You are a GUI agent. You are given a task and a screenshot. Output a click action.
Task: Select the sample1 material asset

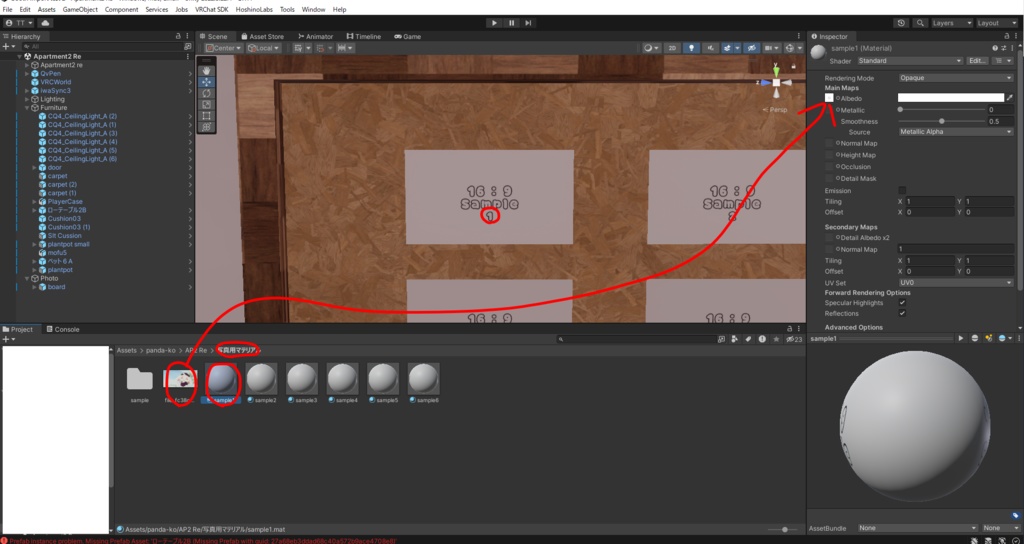(221, 383)
